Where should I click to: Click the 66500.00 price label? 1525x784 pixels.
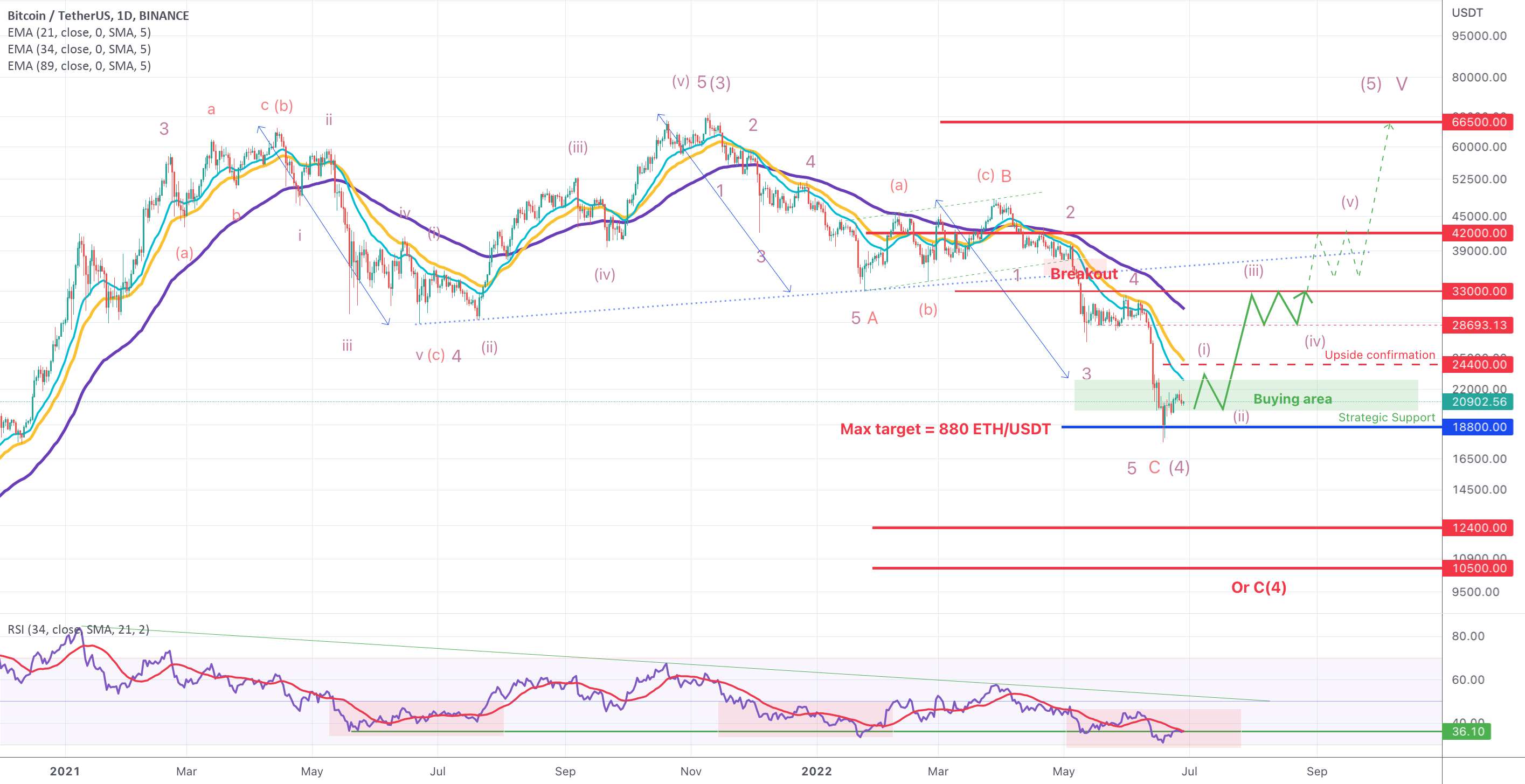click(1478, 122)
